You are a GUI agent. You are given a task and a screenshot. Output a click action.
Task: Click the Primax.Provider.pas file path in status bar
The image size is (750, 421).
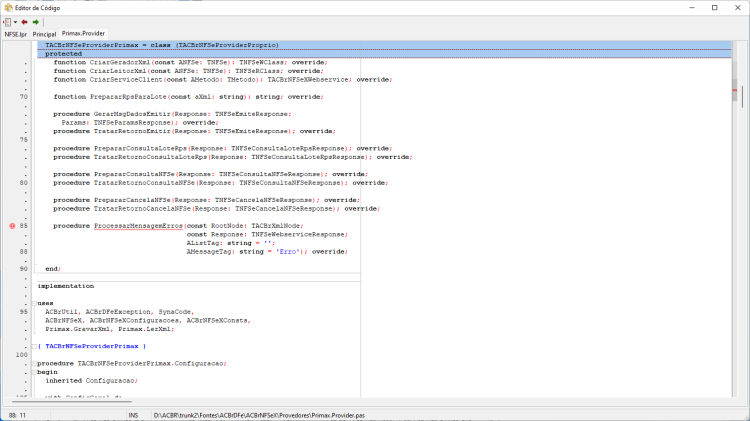[259, 415]
